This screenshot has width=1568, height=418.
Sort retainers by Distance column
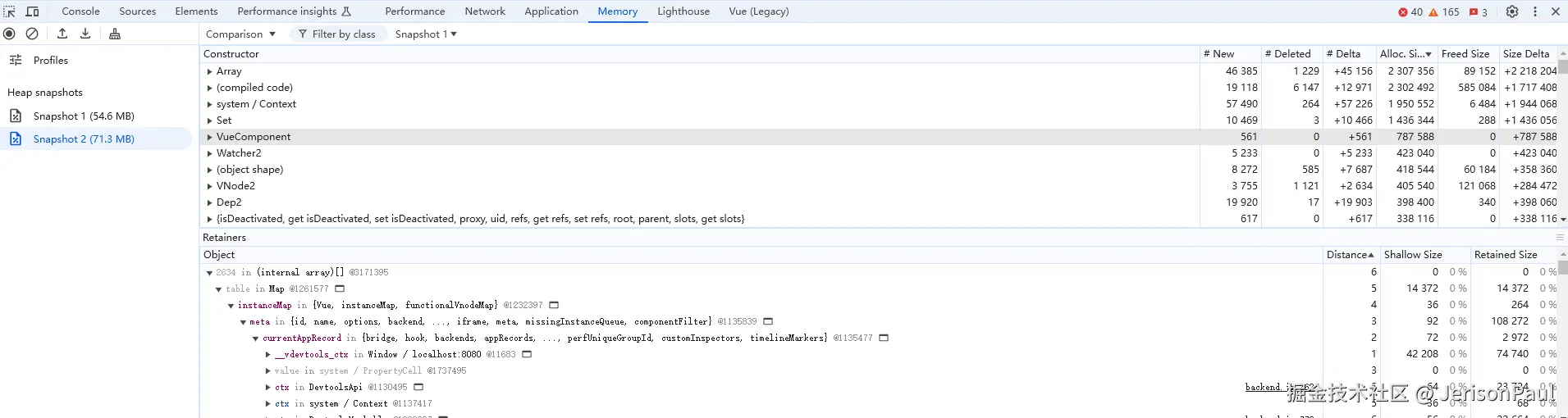pos(1351,255)
